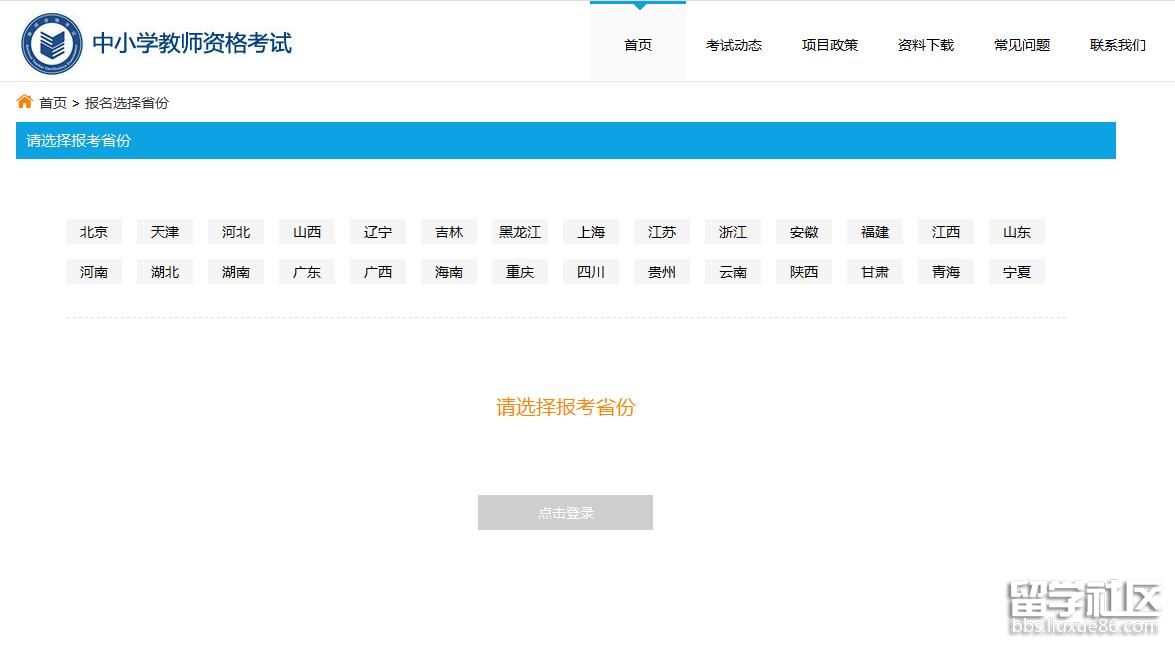Click the 首页 breadcrumb link
This screenshot has width=1175, height=648.
pos(53,103)
